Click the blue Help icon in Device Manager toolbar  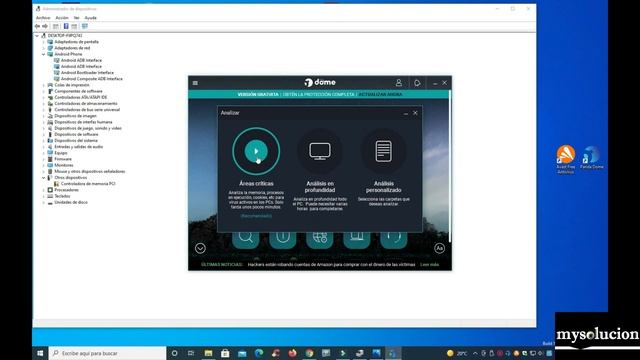(66, 26)
